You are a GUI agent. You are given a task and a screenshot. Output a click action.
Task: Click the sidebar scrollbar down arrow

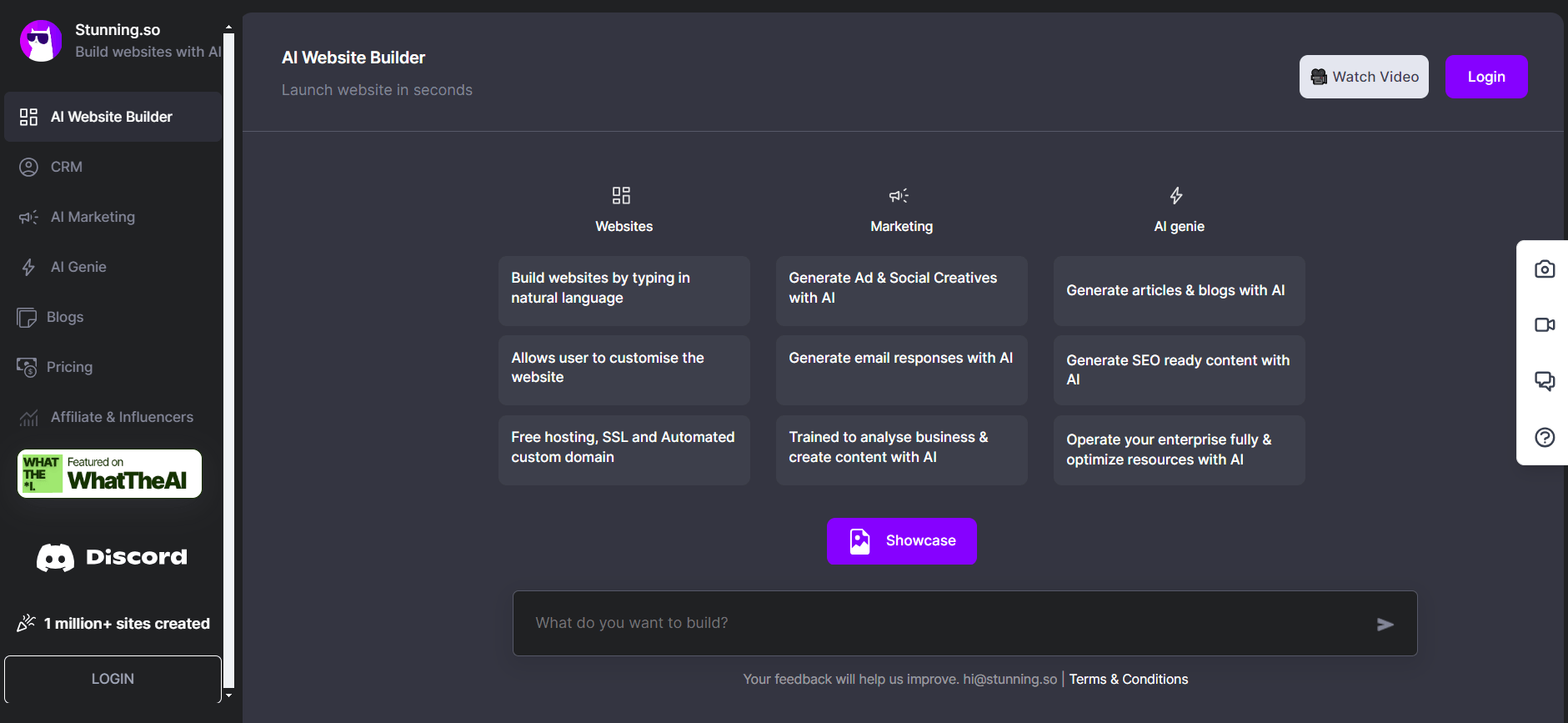point(228,695)
